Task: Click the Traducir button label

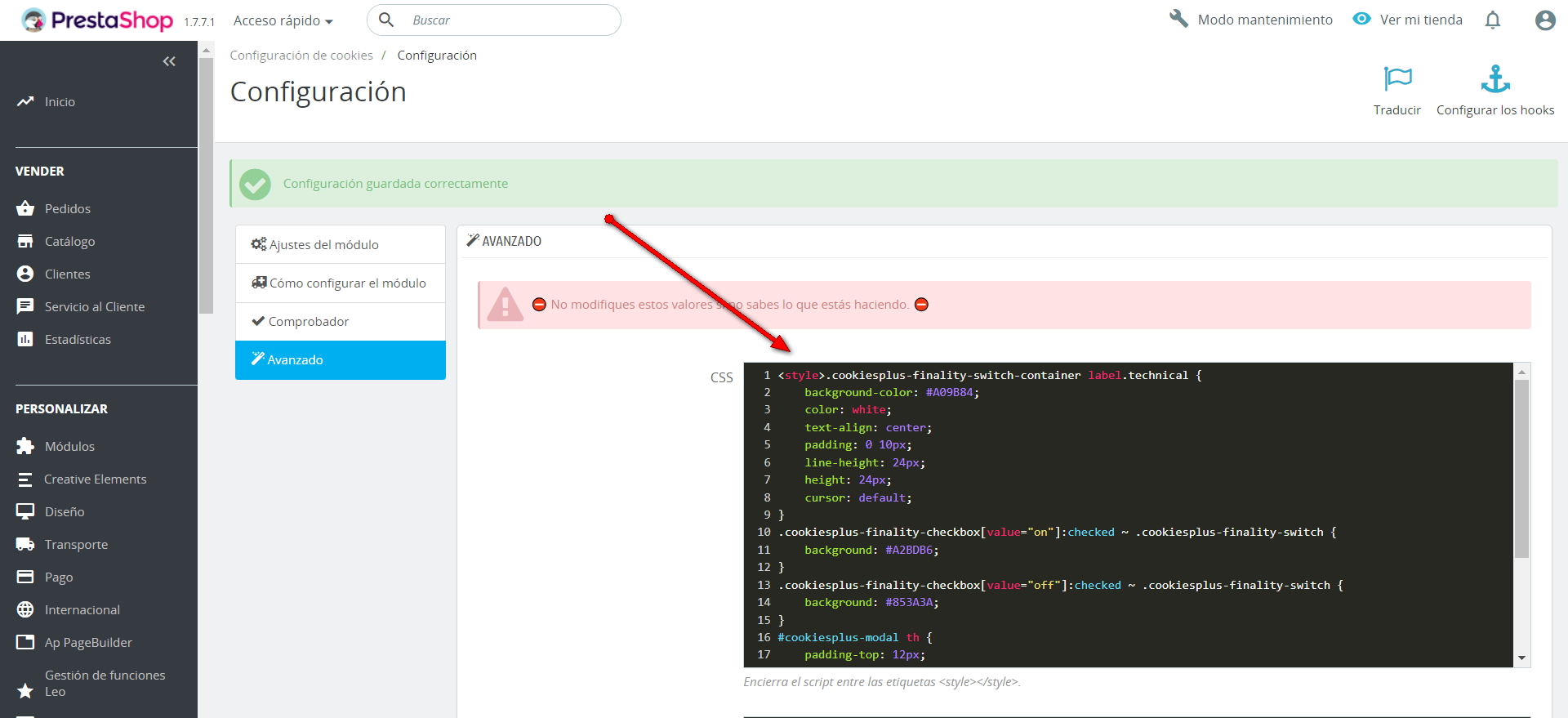Action: coord(1397,109)
